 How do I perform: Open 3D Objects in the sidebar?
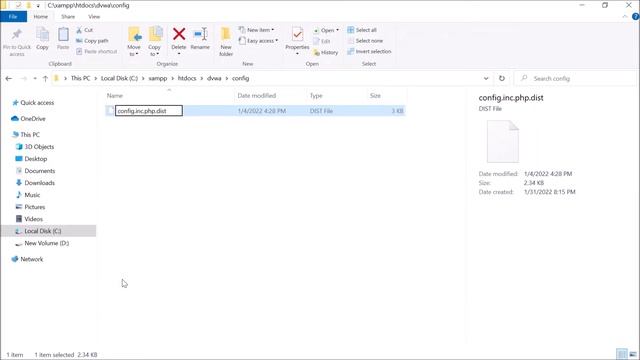[x=35, y=147]
